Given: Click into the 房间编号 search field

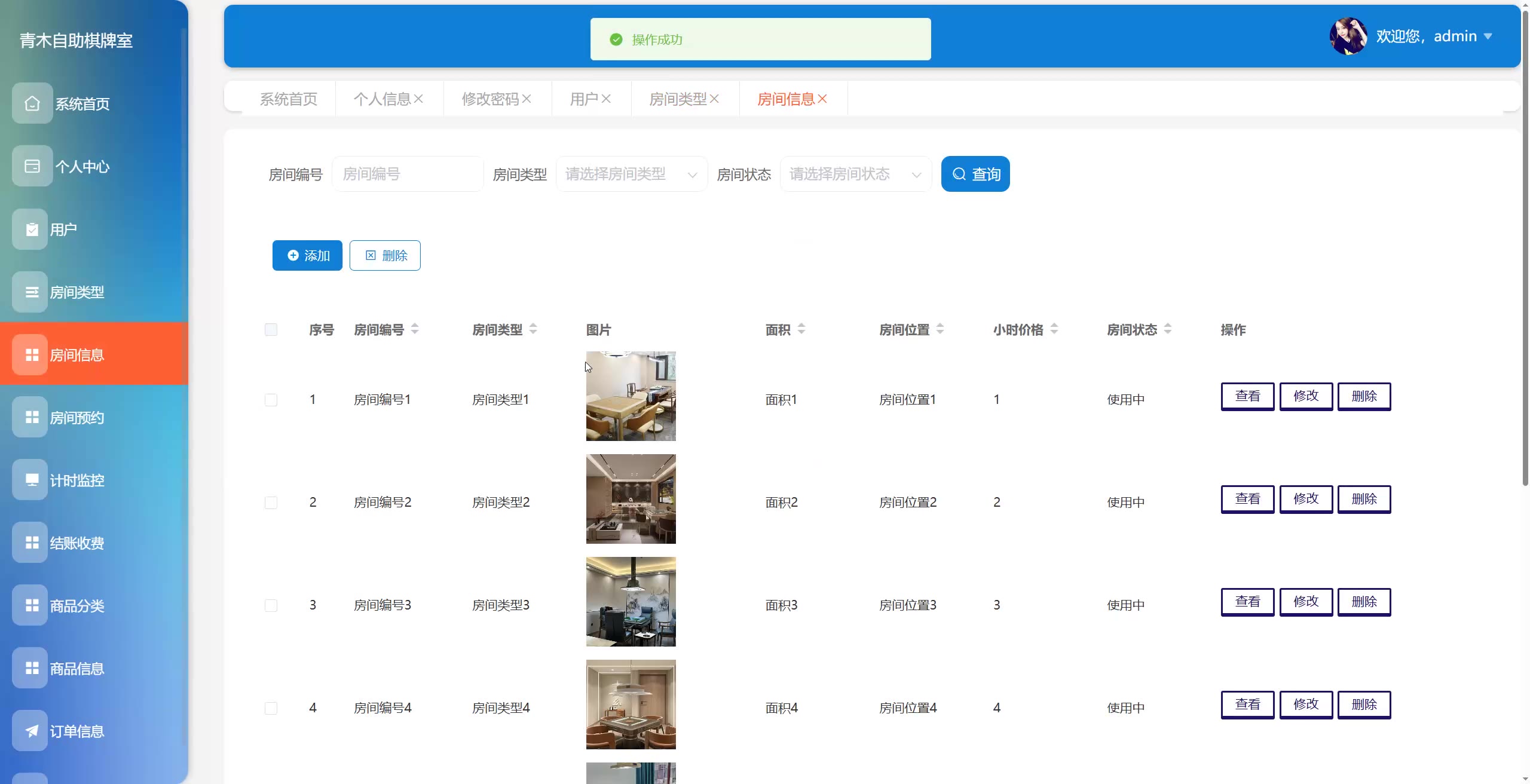Looking at the screenshot, I should [x=408, y=174].
